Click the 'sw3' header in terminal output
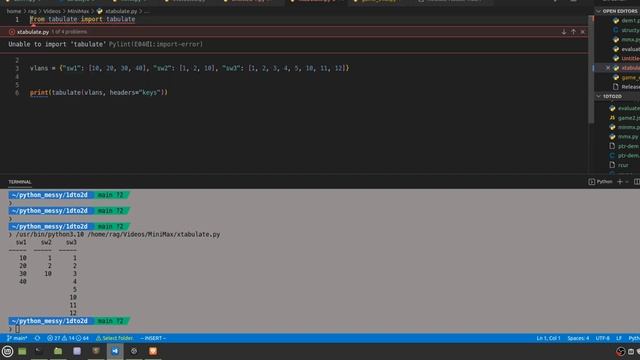This screenshot has height=360, width=640. [x=71, y=242]
